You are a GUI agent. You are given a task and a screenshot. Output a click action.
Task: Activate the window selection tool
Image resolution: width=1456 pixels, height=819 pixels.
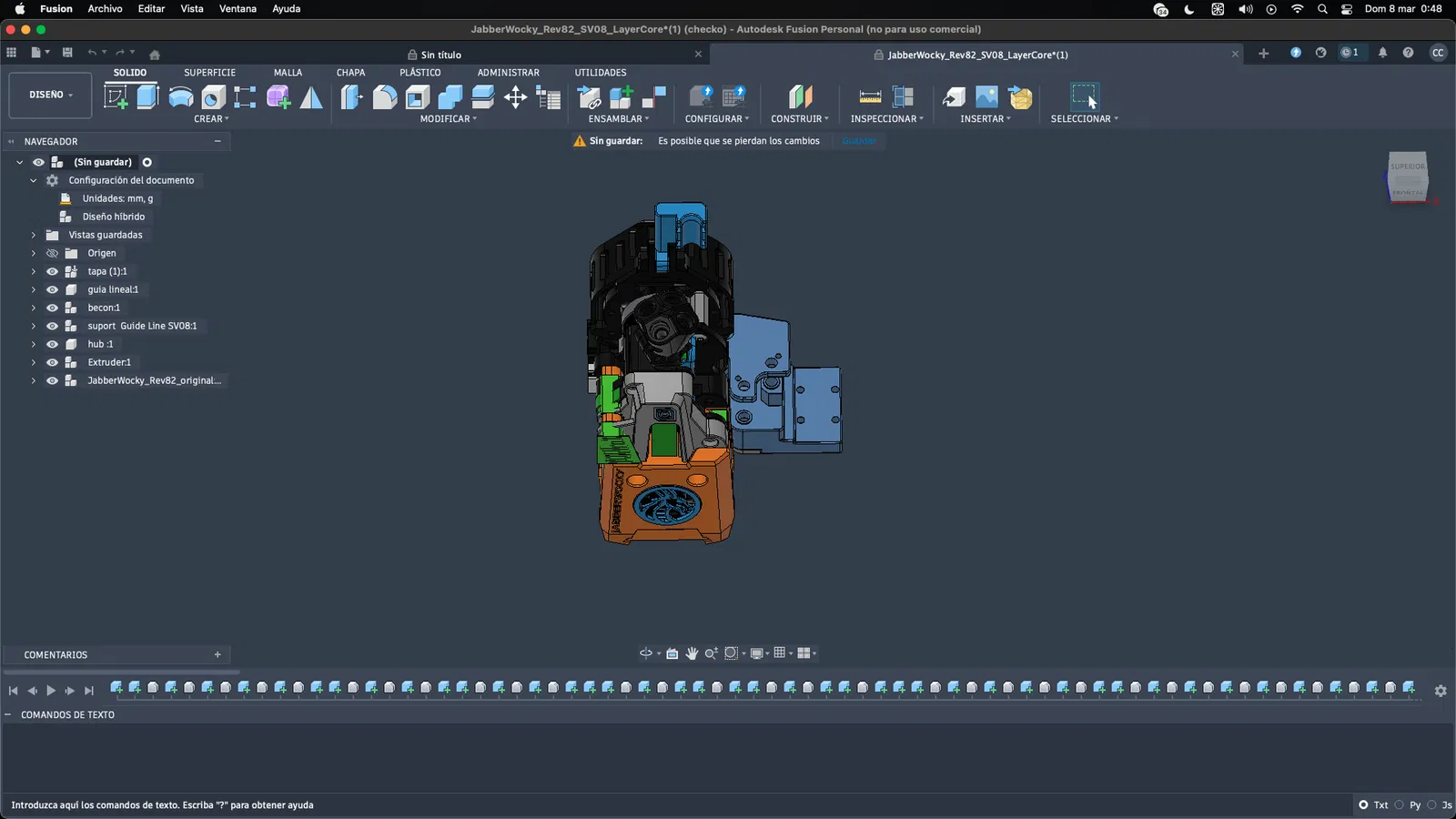(x=1085, y=96)
